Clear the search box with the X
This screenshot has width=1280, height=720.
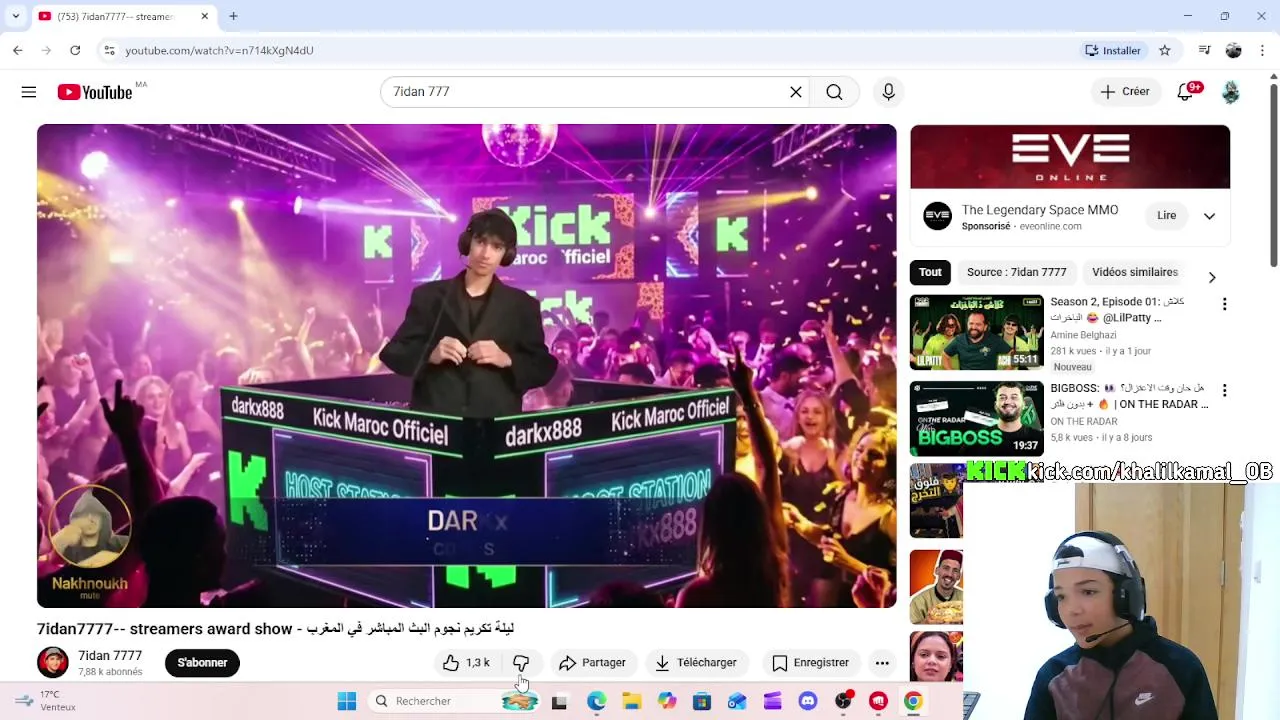click(x=796, y=92)
